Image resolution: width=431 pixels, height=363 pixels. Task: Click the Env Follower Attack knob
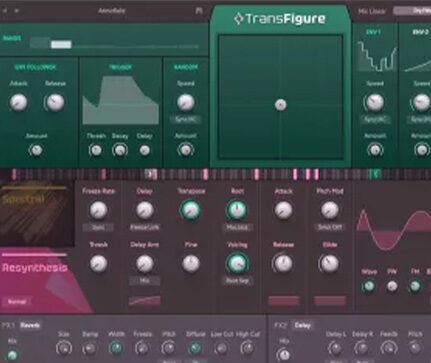[x=18, y=102]
